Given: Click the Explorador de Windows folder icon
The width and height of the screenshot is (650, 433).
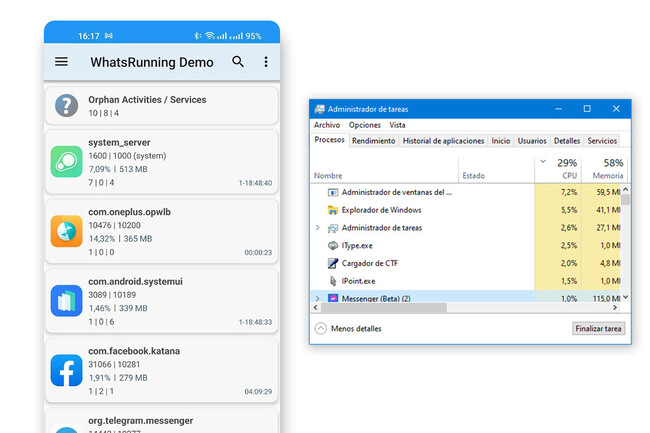Looking at the screenshot, I should tap(333, 210).
